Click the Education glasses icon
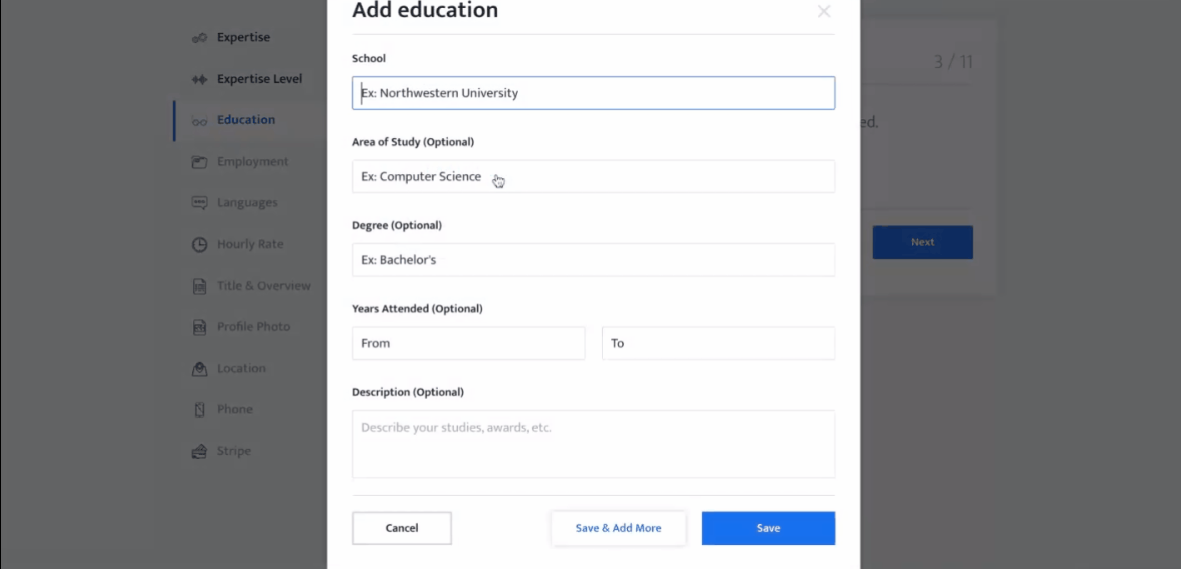Viewport: 1181px width, 569px height. pos(199,121)
